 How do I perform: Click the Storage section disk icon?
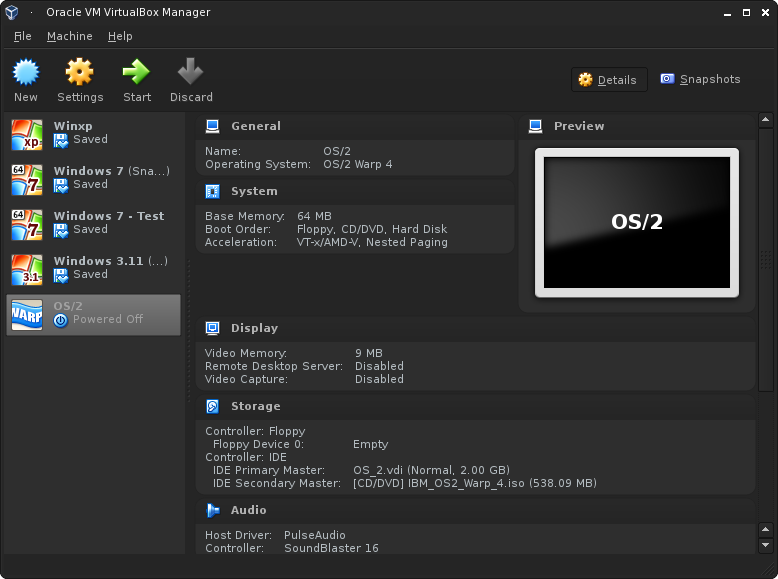(x=212, y=406)
